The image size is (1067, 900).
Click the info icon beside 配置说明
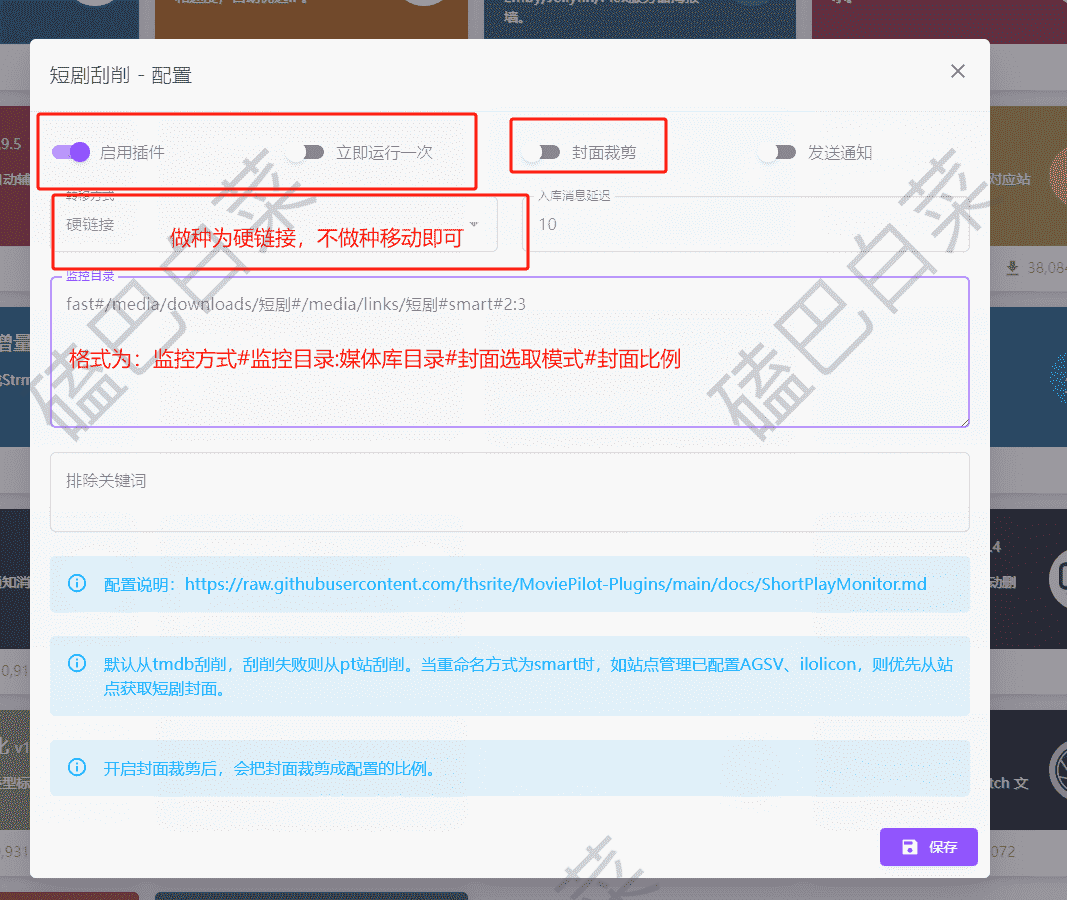(x=76, y=583)
